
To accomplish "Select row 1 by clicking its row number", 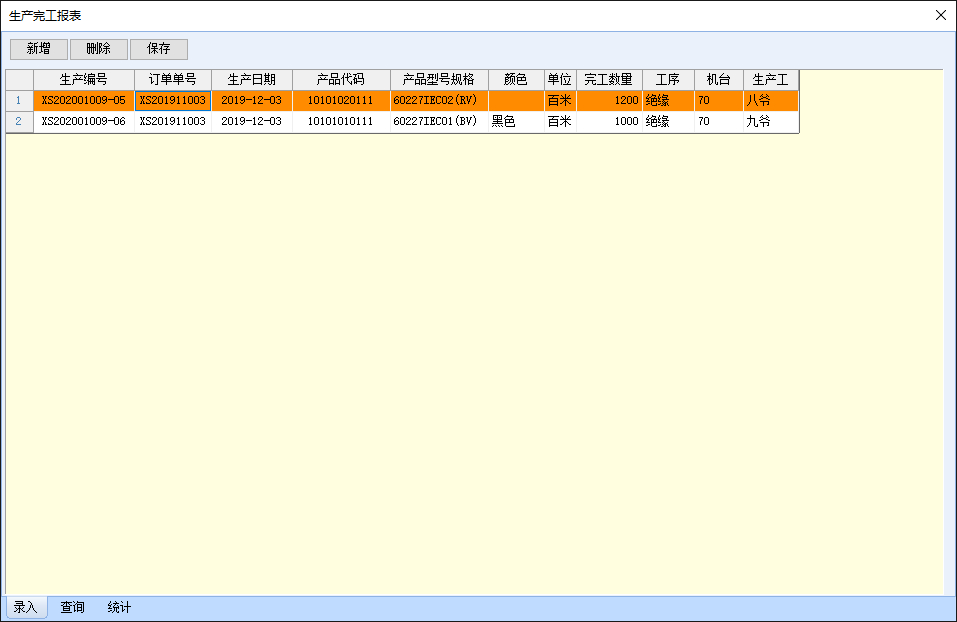I will [x=19, y=100].
